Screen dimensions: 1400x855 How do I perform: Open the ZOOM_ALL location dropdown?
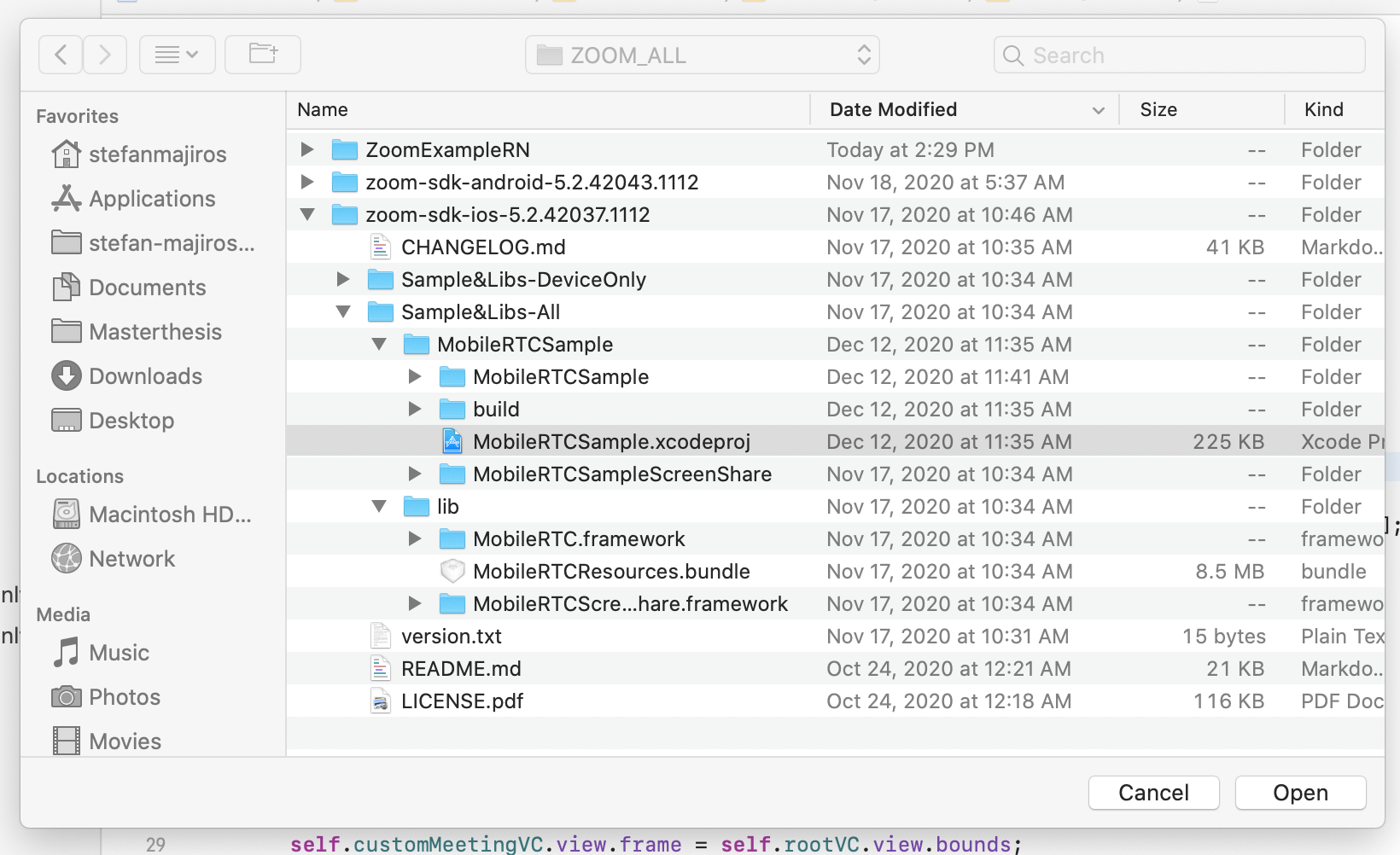[702, 55]
